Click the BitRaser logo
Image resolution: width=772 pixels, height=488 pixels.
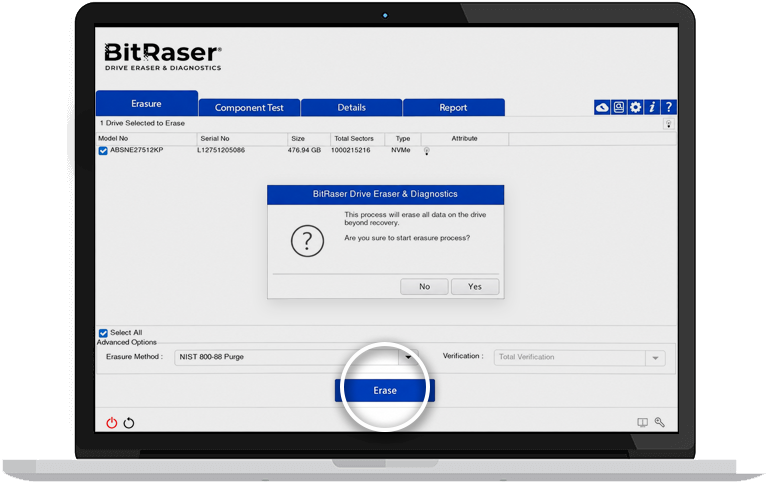point(163,57)
